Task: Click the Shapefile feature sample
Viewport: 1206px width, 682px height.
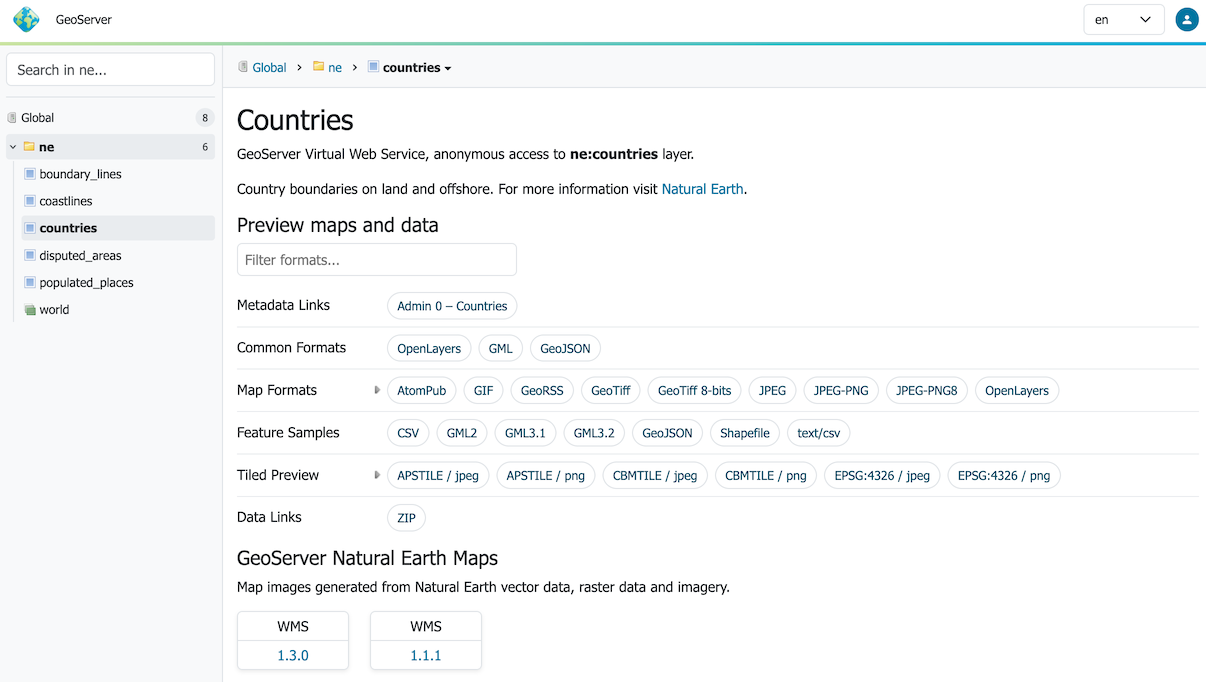Action: (x=746, y=433)
